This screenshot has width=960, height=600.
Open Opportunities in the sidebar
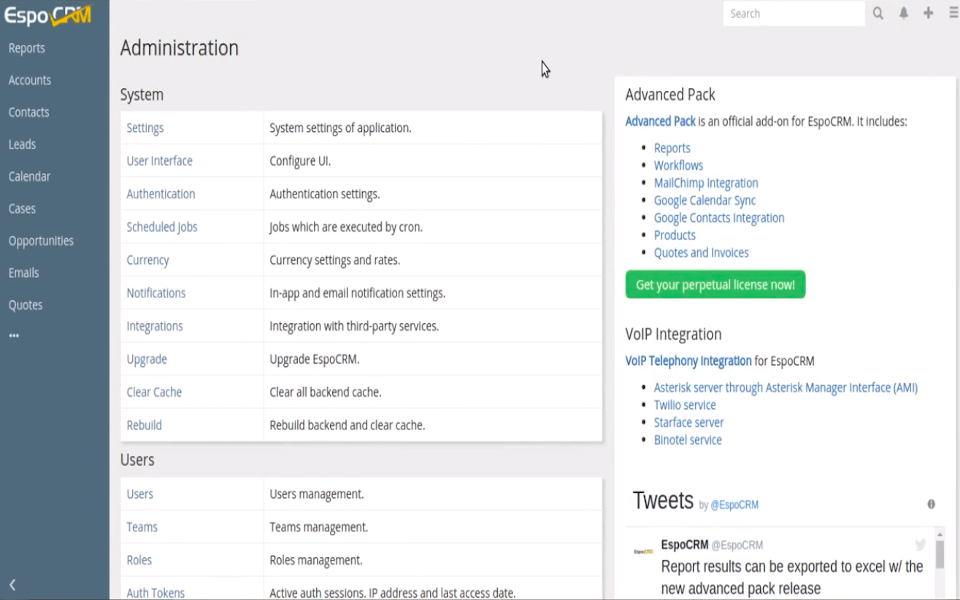coord(41,241)
